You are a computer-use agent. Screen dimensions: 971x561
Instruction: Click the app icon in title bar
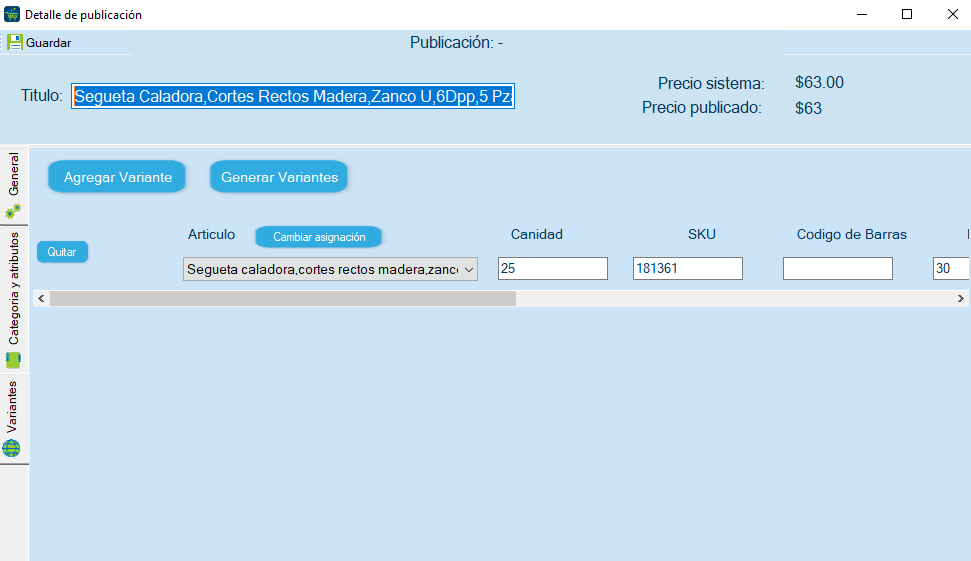point(12,14)
